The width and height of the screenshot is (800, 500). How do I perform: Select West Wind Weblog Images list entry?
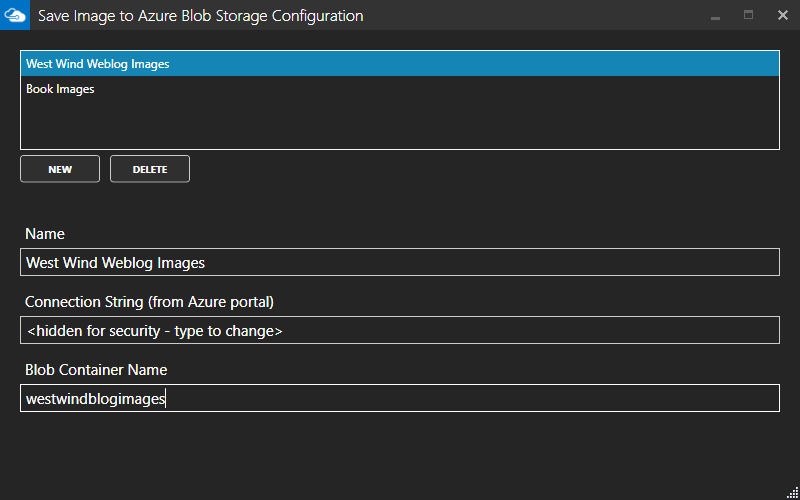click(400, 64)
